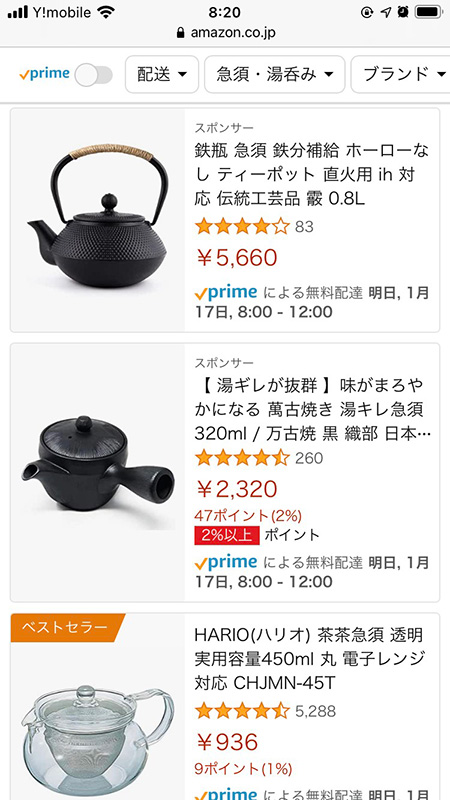View star ratings with 5,288 reviews

pos(242,711)
